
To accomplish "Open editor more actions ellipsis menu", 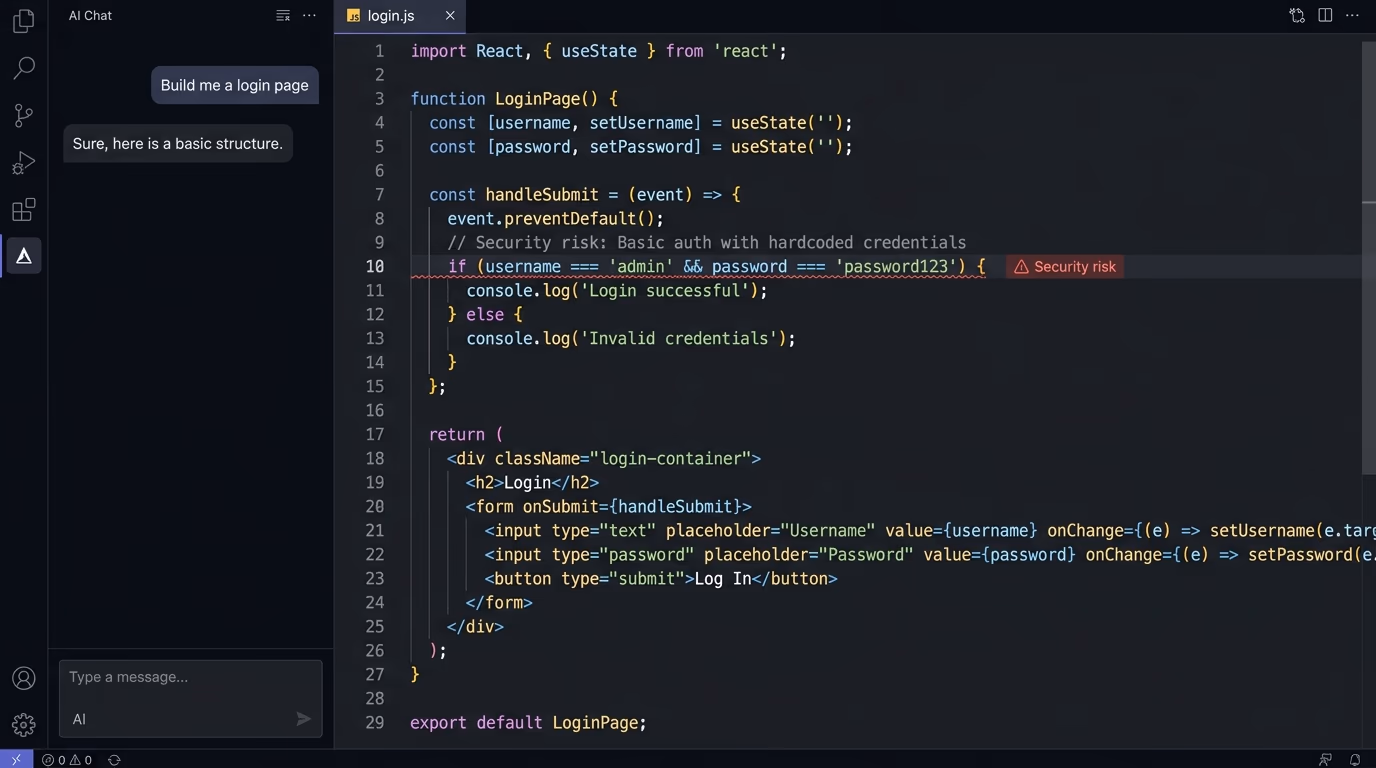I will pos(1352,16).
